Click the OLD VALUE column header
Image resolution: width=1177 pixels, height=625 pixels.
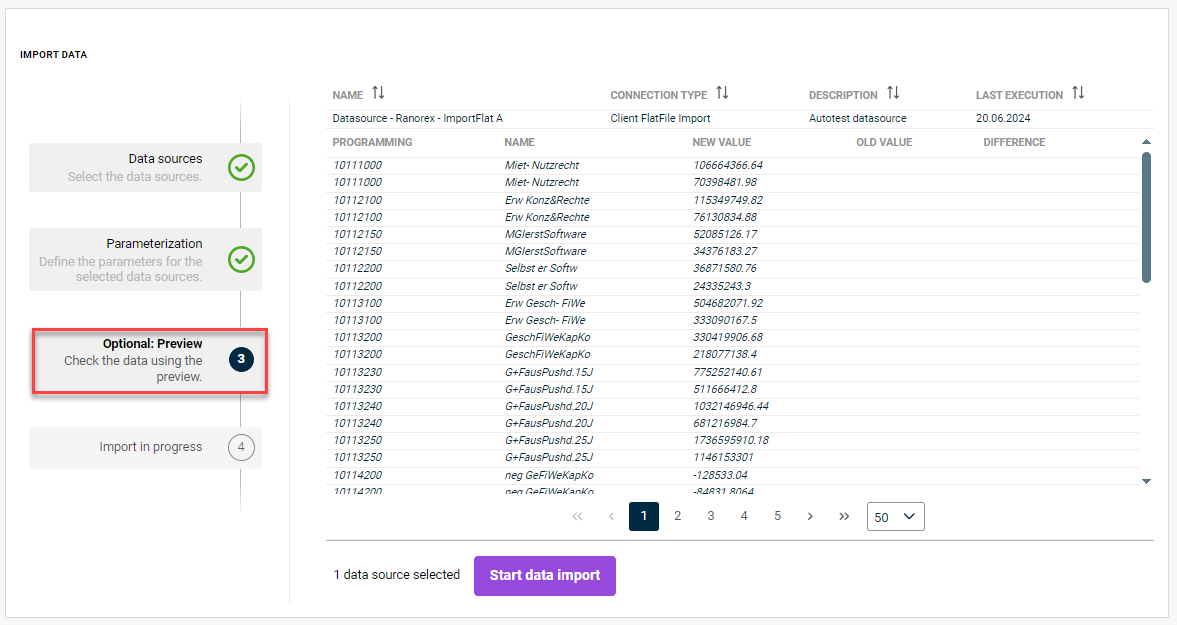click(884, 142)
